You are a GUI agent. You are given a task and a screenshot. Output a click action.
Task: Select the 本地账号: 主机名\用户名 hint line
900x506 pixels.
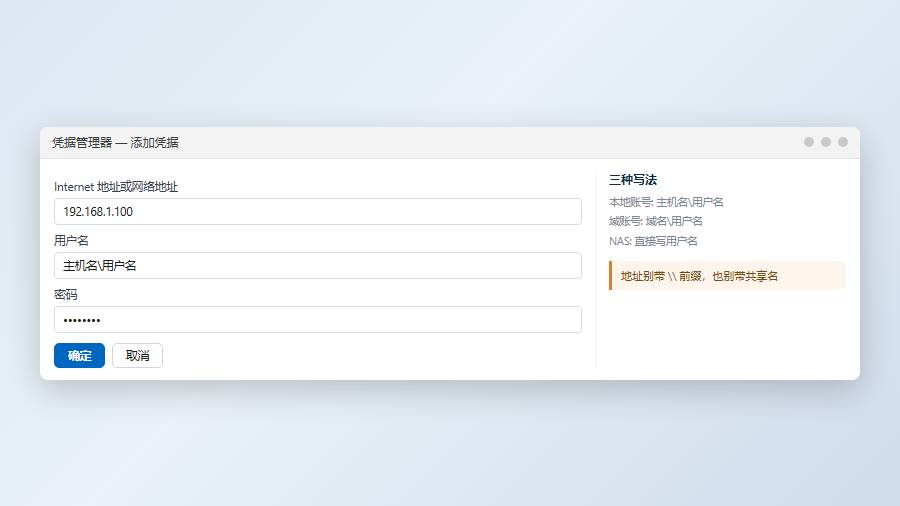pyautogui.click(x=666, y=202)
